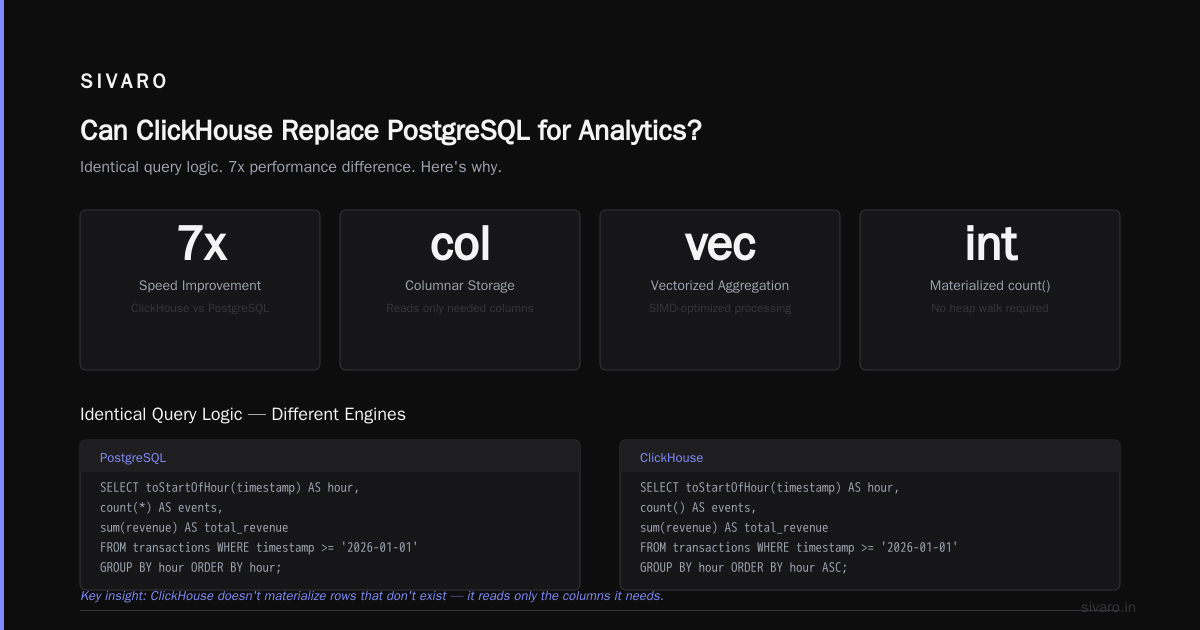Click the SIMD-optimized processing caption

[x=720, y=308]
